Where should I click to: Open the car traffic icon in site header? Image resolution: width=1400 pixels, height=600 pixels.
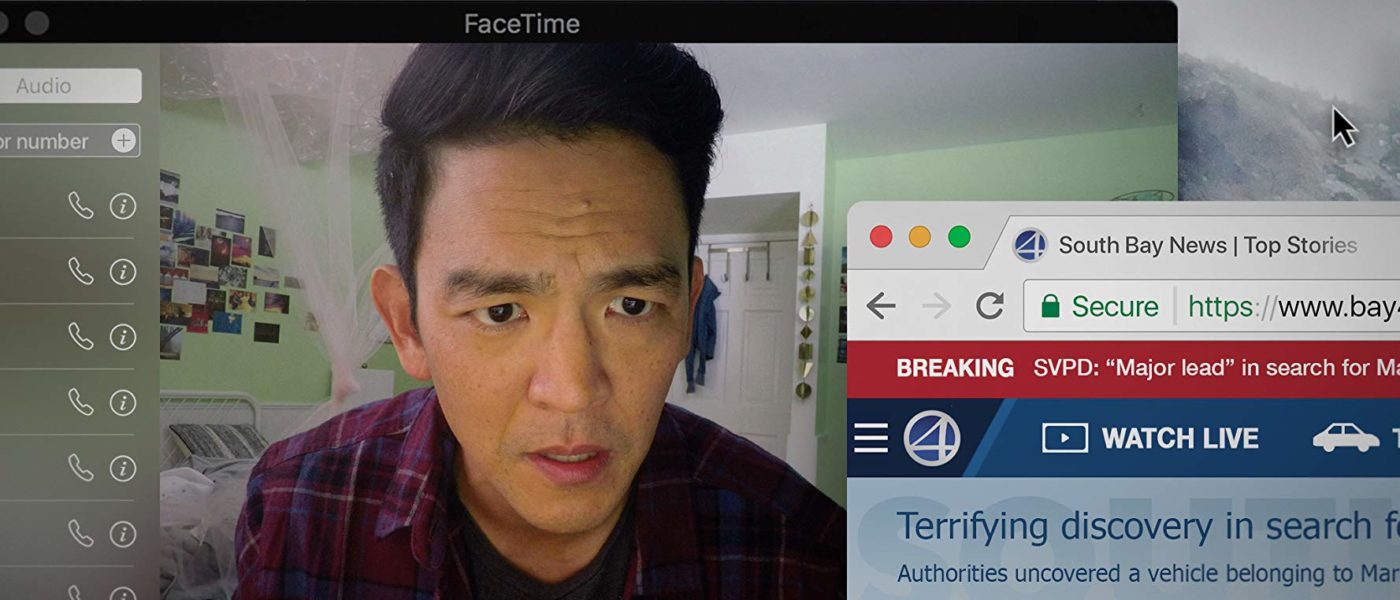tap(1346, 438)
